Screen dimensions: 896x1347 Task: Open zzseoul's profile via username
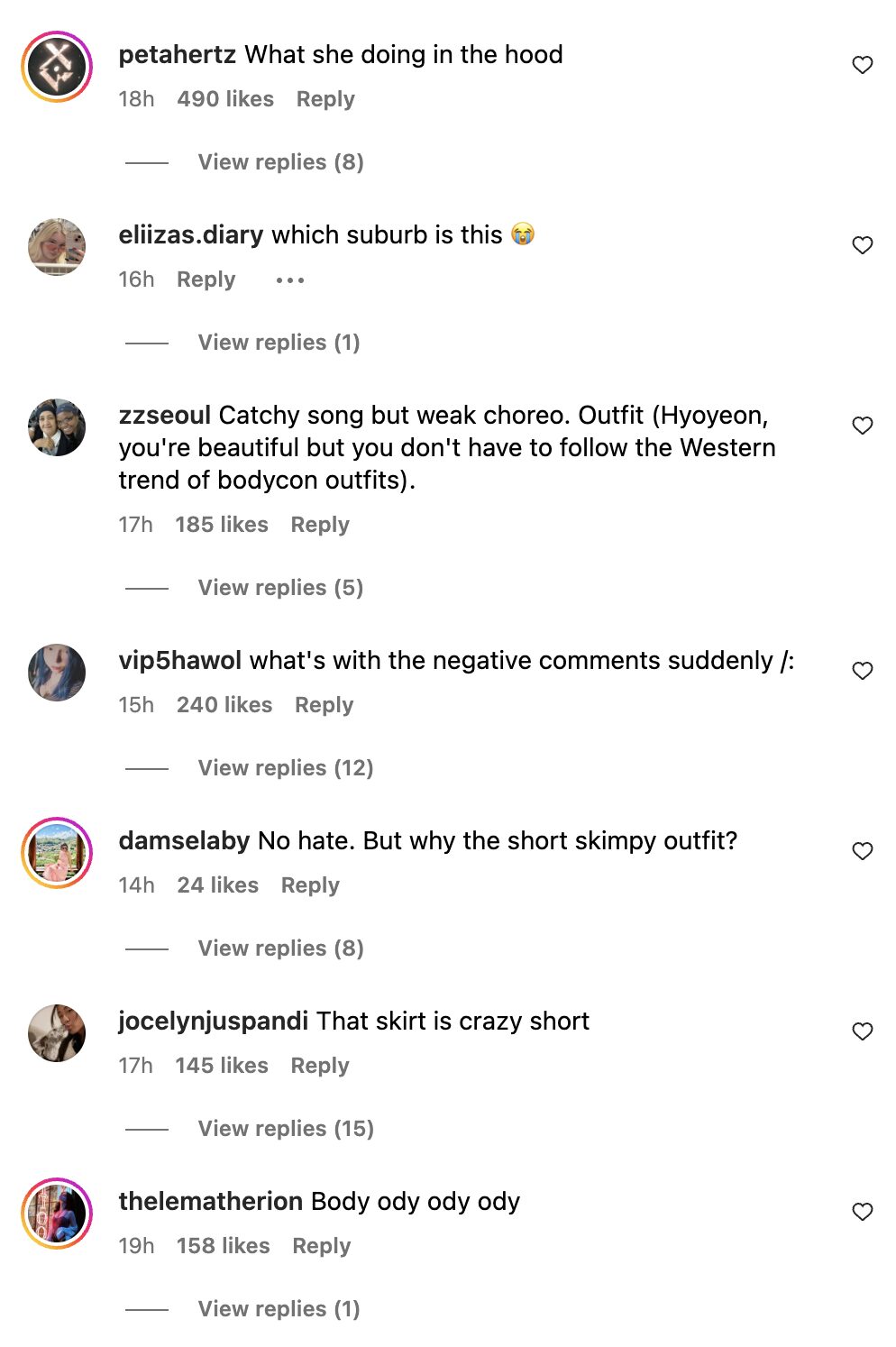164,416
